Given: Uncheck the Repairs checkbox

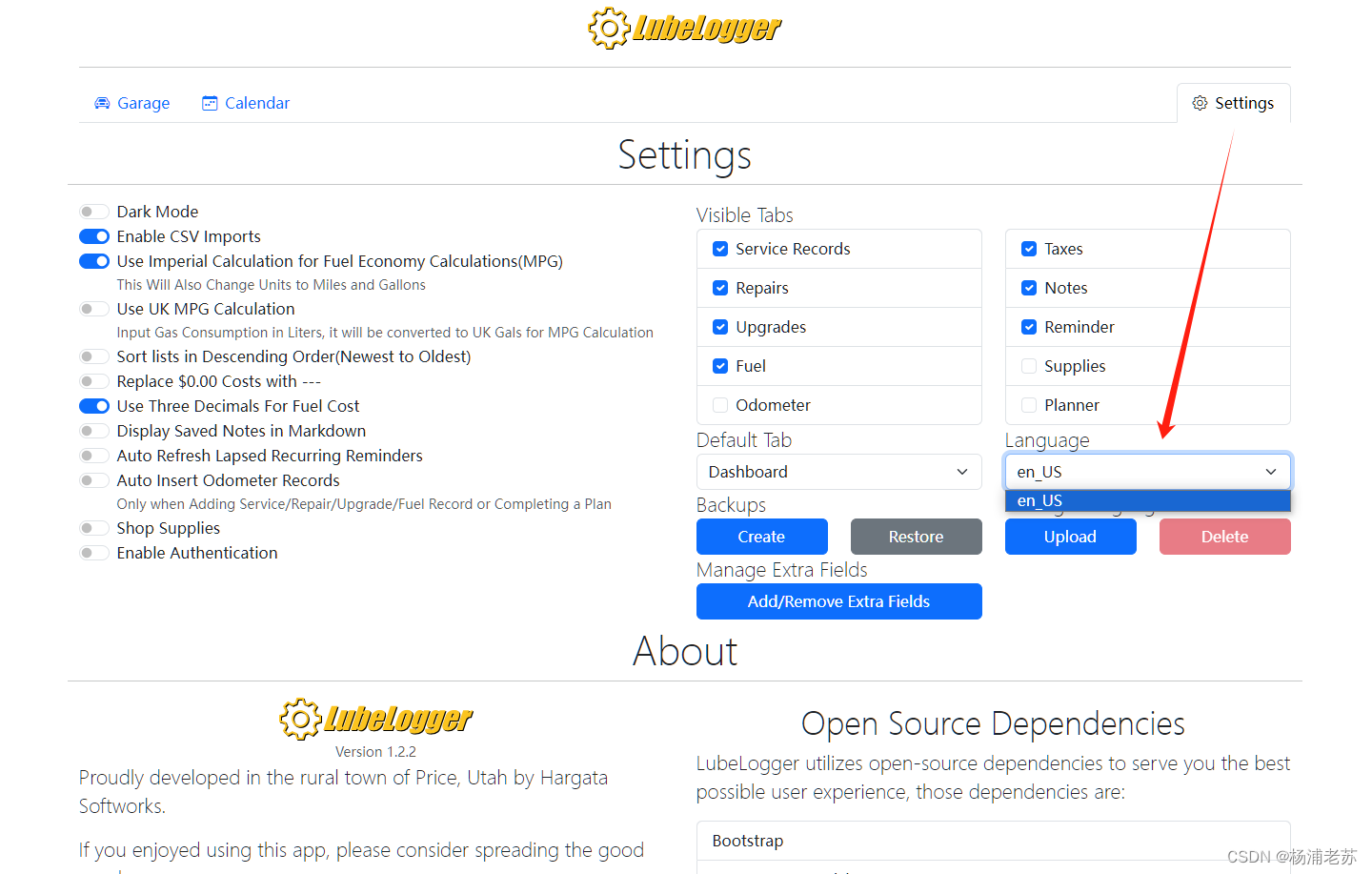Looking at the screenshot, I should coord(720,288).
